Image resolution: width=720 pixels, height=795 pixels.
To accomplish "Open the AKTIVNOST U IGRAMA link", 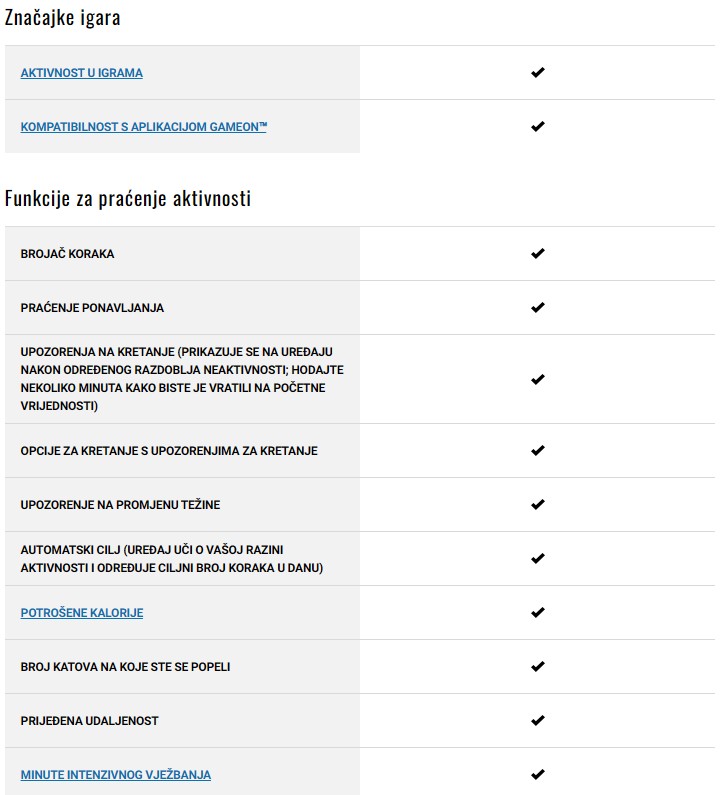I will point(81,73).
